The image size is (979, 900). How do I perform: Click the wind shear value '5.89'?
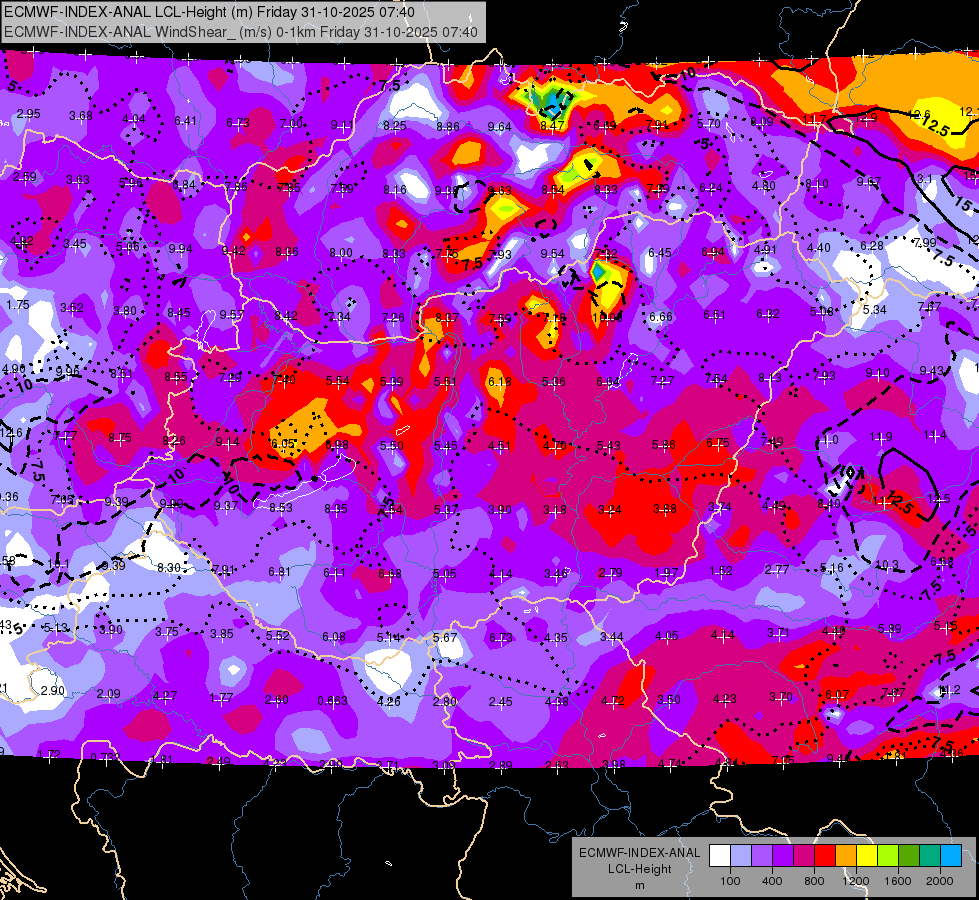890,628
